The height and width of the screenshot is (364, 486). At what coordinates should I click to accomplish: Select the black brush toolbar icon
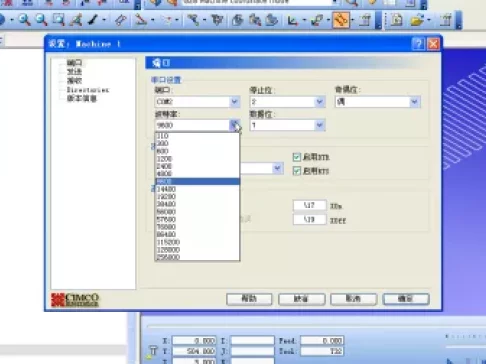pos(93,20)
